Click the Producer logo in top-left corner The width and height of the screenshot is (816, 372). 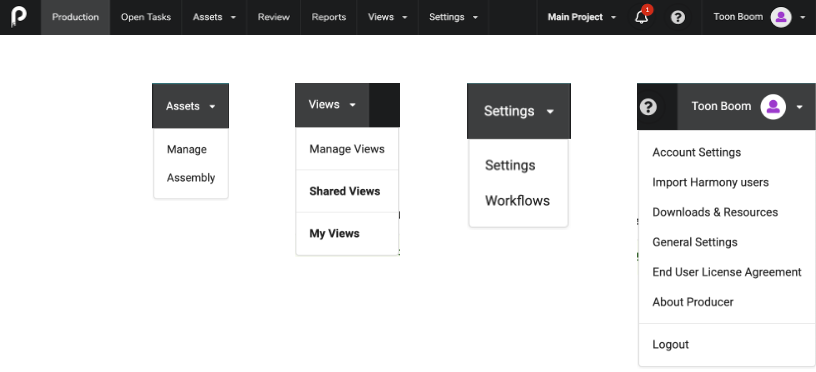point(19,17)
